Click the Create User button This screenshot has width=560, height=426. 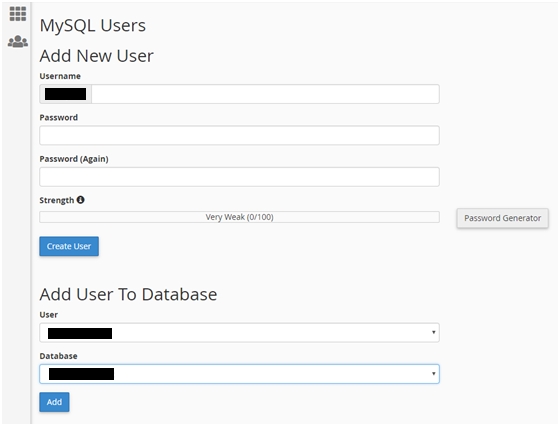click(69, 246)
